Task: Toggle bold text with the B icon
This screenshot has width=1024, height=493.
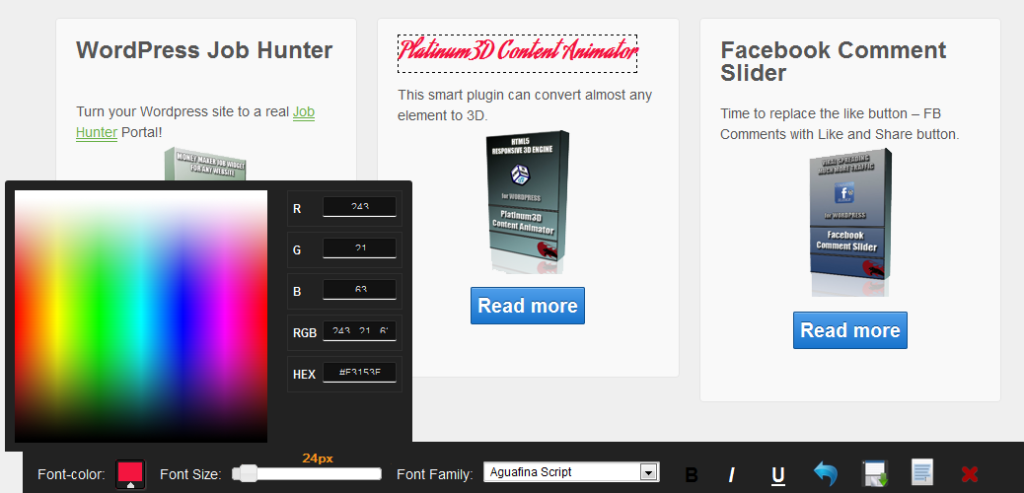Action: pos(692,475)
